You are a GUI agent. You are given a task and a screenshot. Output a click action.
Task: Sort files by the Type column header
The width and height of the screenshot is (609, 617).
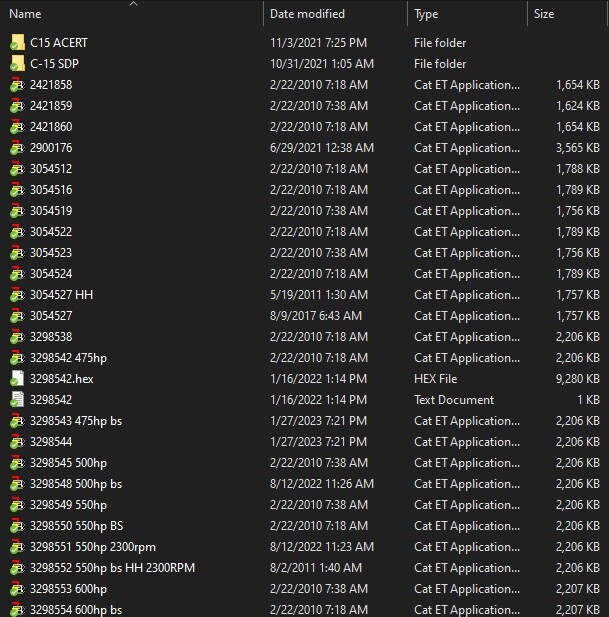426,14
